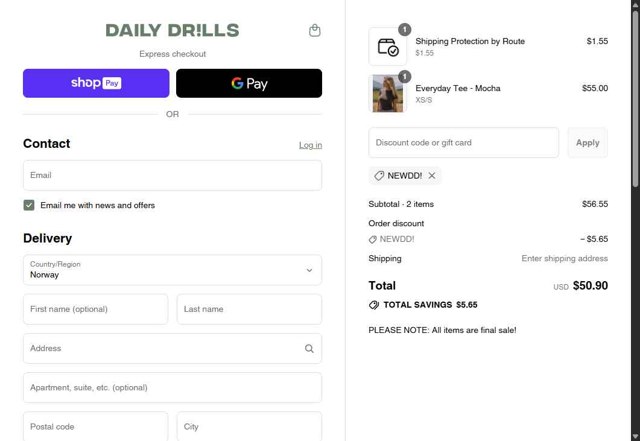Viewport: 640px width, 441px height.
Task: Click the Express checkout label
Action: point(172,54)
